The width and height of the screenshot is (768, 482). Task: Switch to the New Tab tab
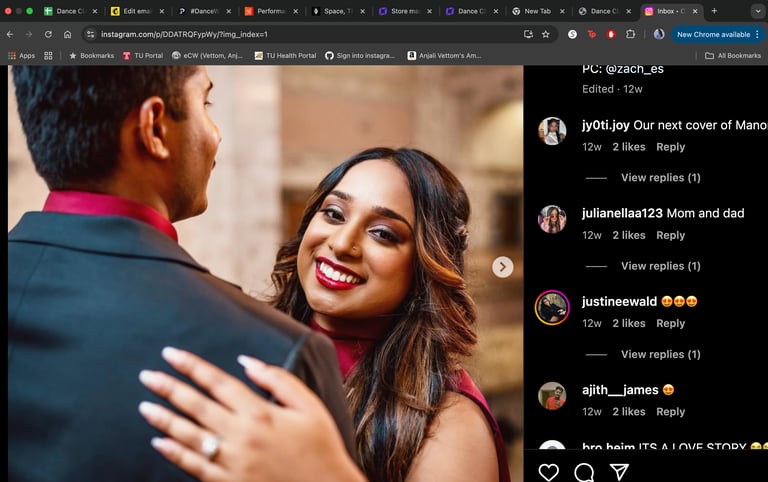pos(538,11)
